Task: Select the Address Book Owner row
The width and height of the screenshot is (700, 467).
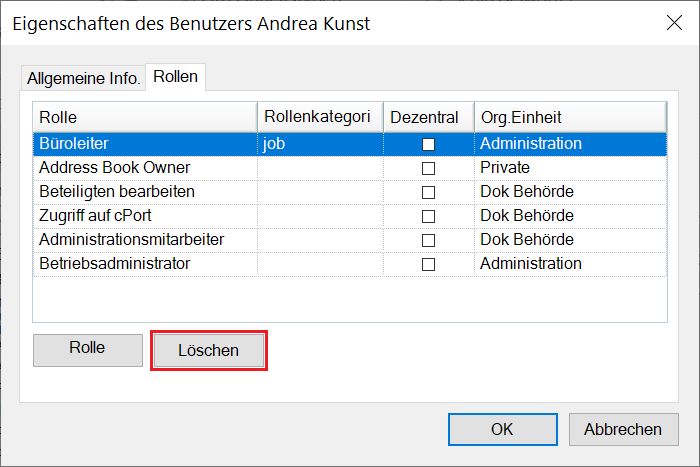Action: pos(115,168)
